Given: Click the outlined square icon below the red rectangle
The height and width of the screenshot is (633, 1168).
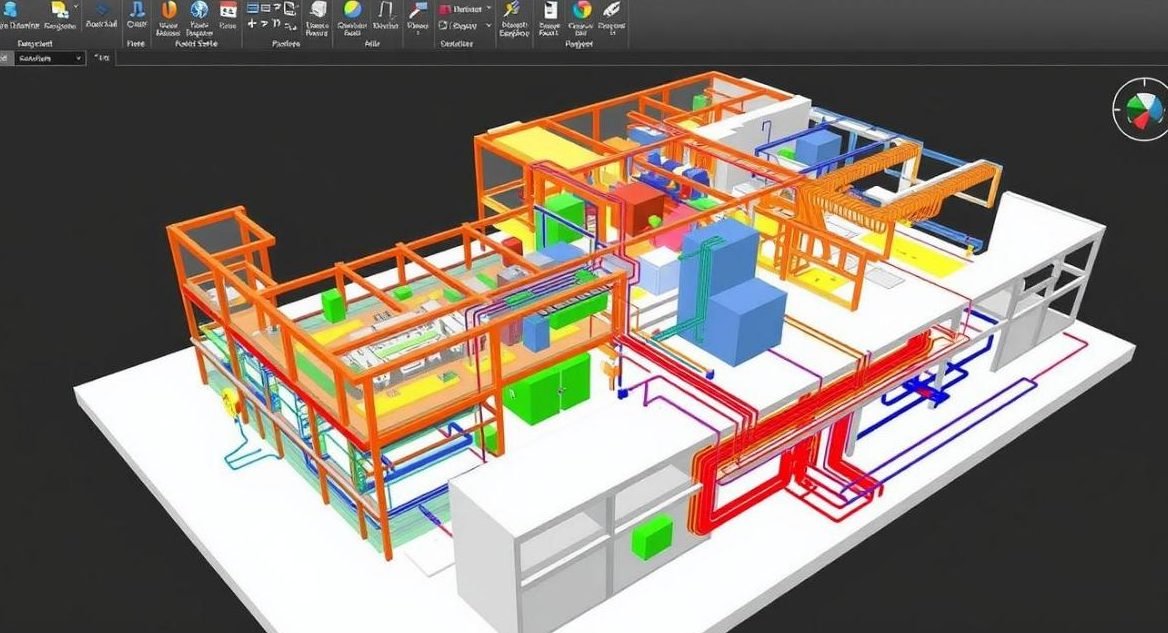Looking at the screenshot, I should (x=444, y=25).
